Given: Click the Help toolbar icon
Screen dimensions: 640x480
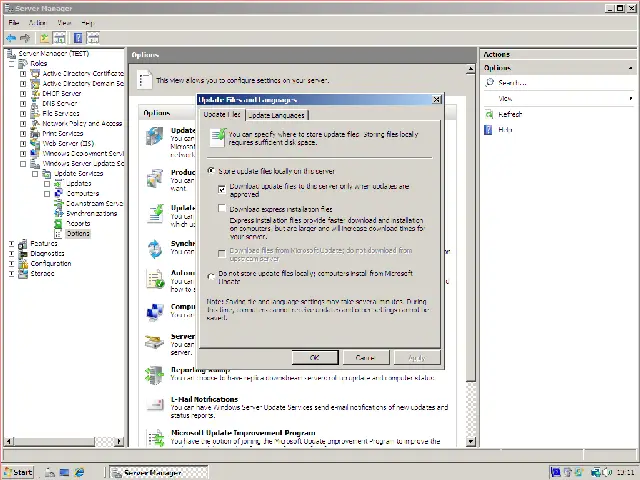Looking at the screenshot, I should 78,38.
